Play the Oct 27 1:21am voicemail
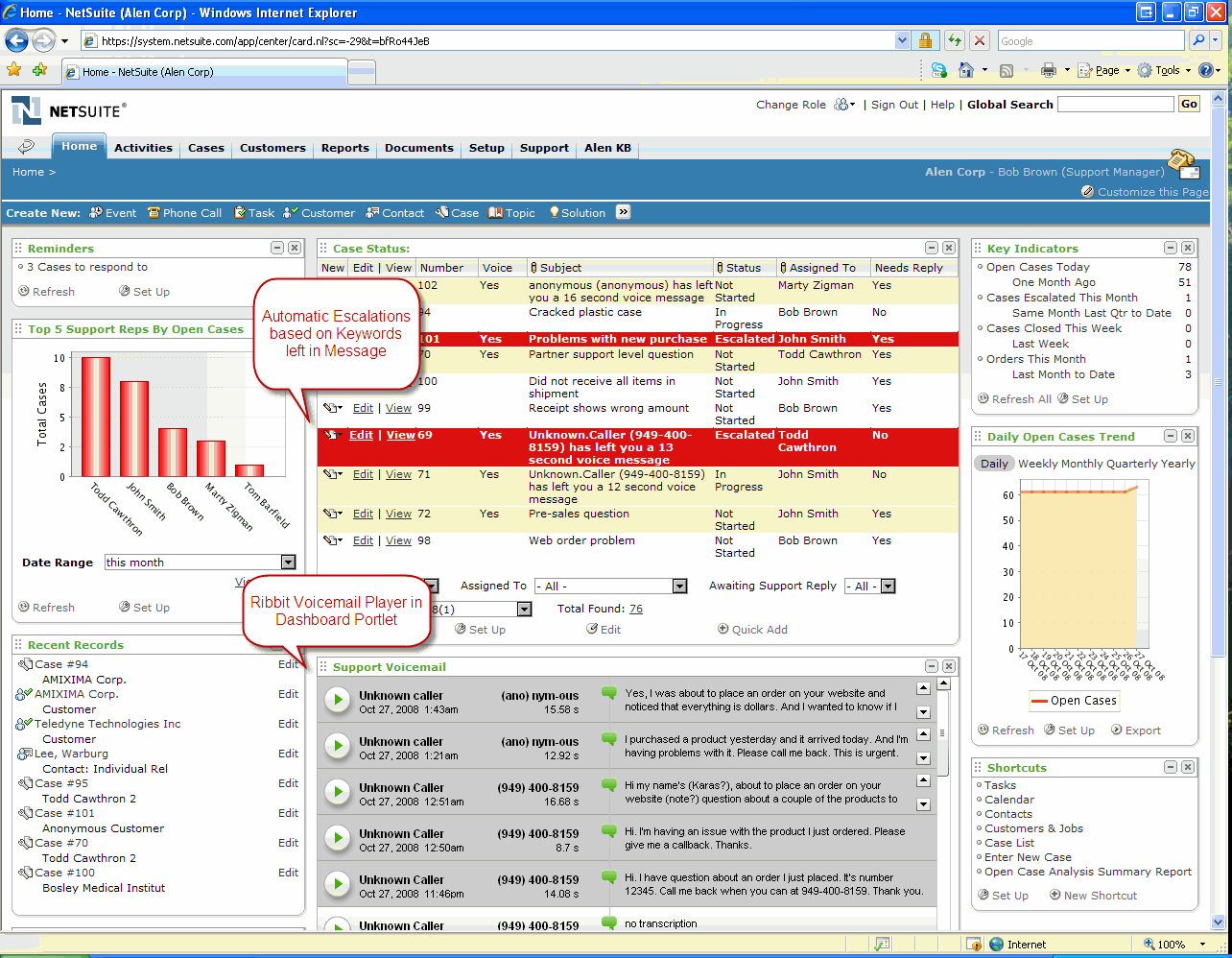Screen dimensions: 1232x958 (337, 746)
